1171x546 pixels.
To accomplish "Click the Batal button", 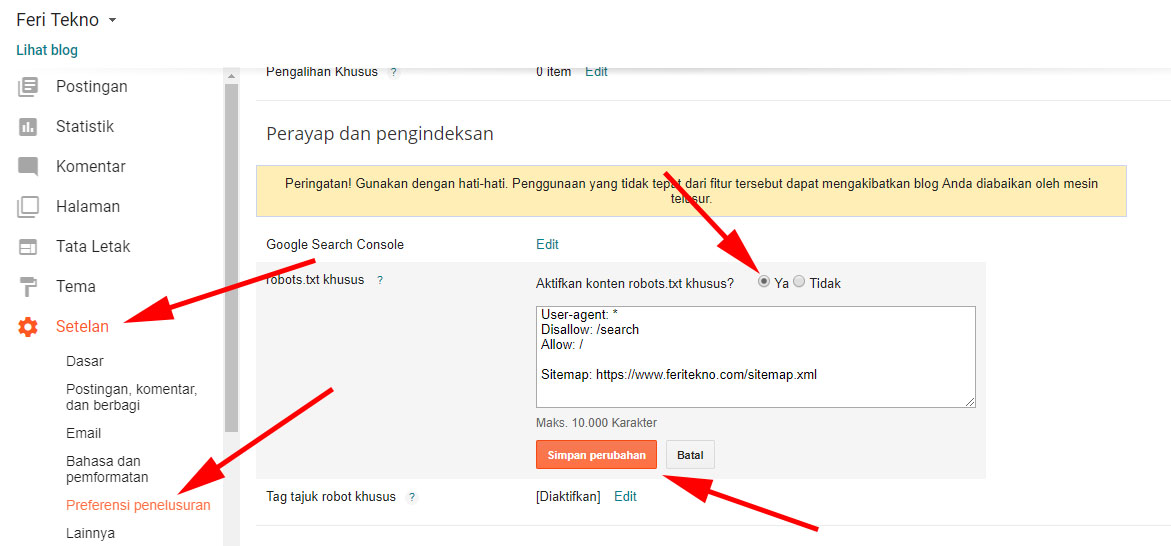I will (x=690, y=454).
